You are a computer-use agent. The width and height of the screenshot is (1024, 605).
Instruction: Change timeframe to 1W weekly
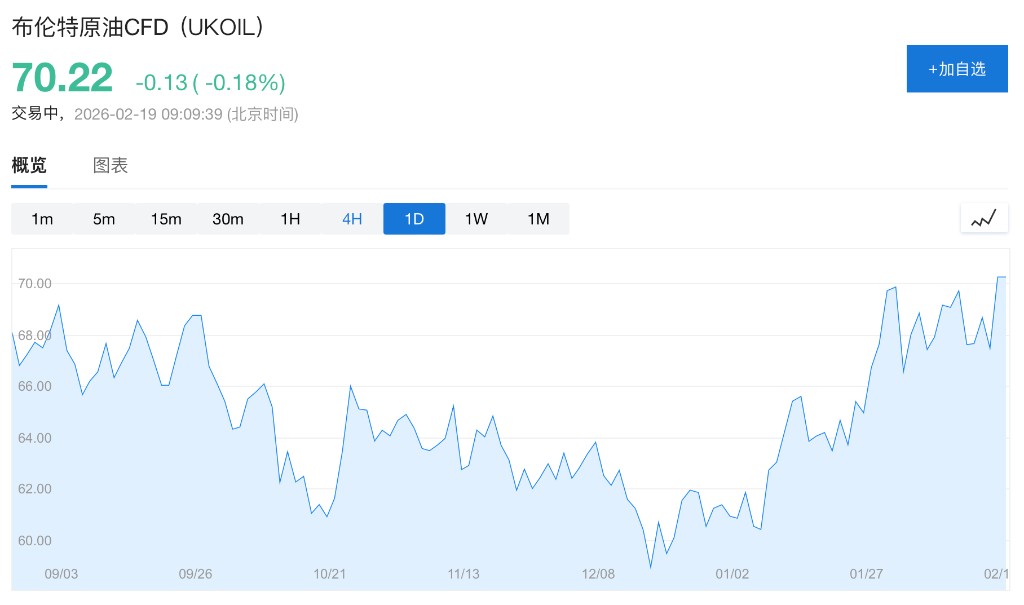476,219
